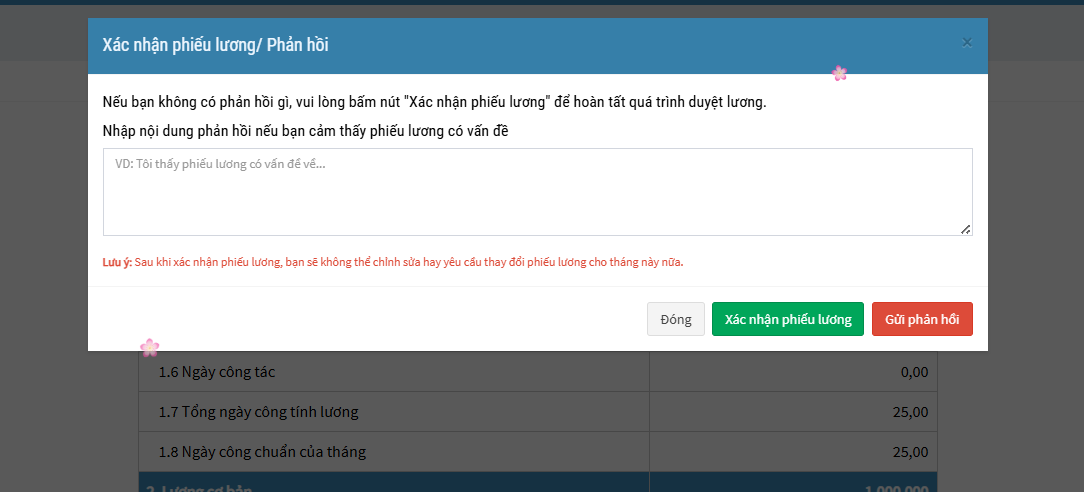Close the payslip confirmation dialog with X

point(966,43)
